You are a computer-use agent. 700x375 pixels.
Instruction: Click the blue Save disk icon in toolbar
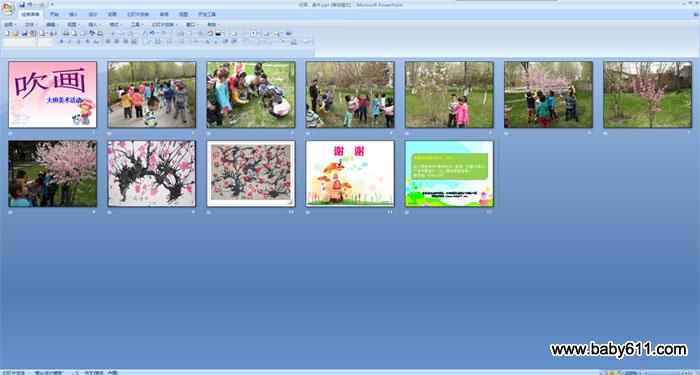25,33
